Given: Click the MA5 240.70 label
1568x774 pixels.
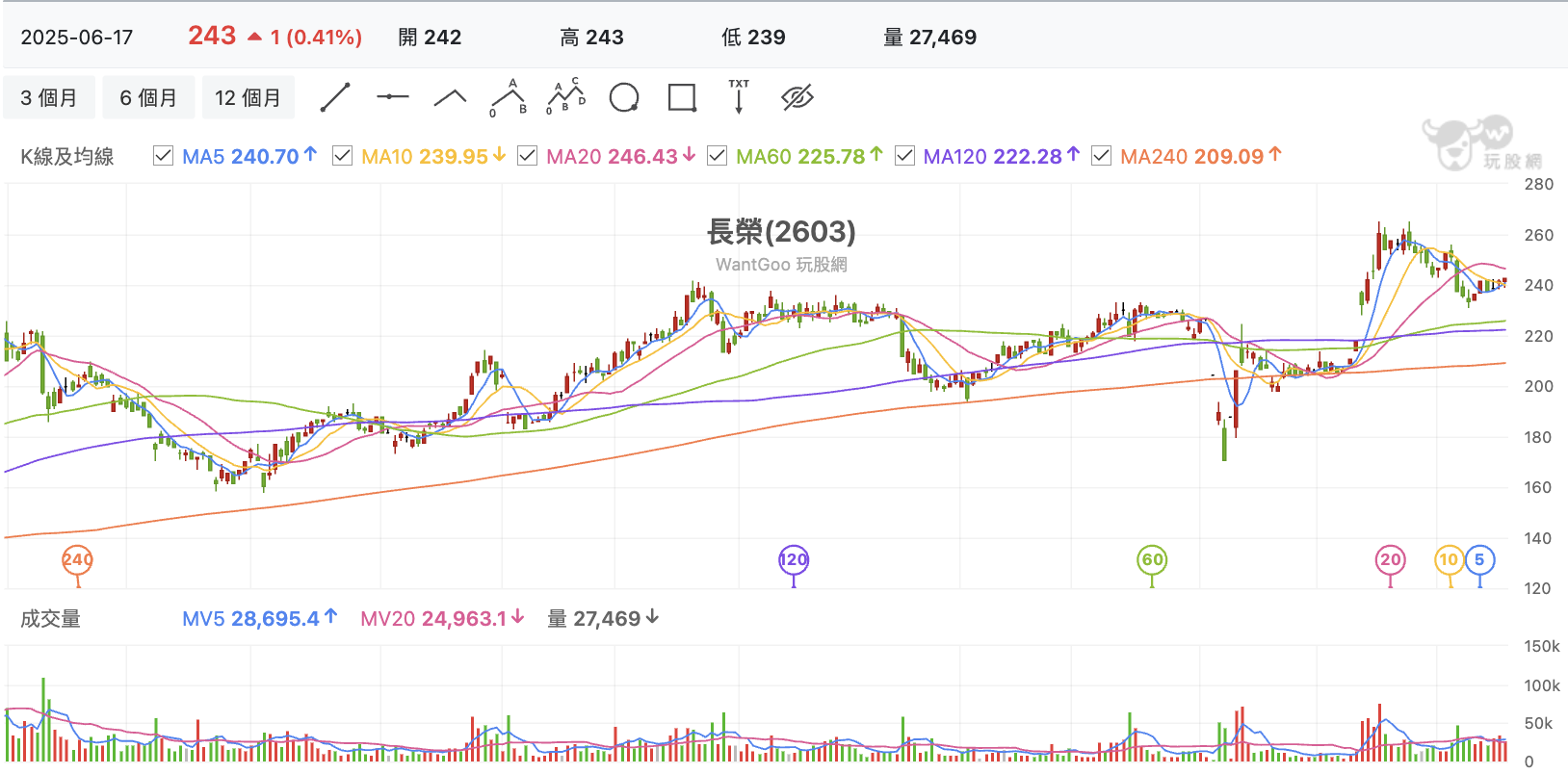Looking at the screenshot, I should pyautogui.click(x=249, y=156).
